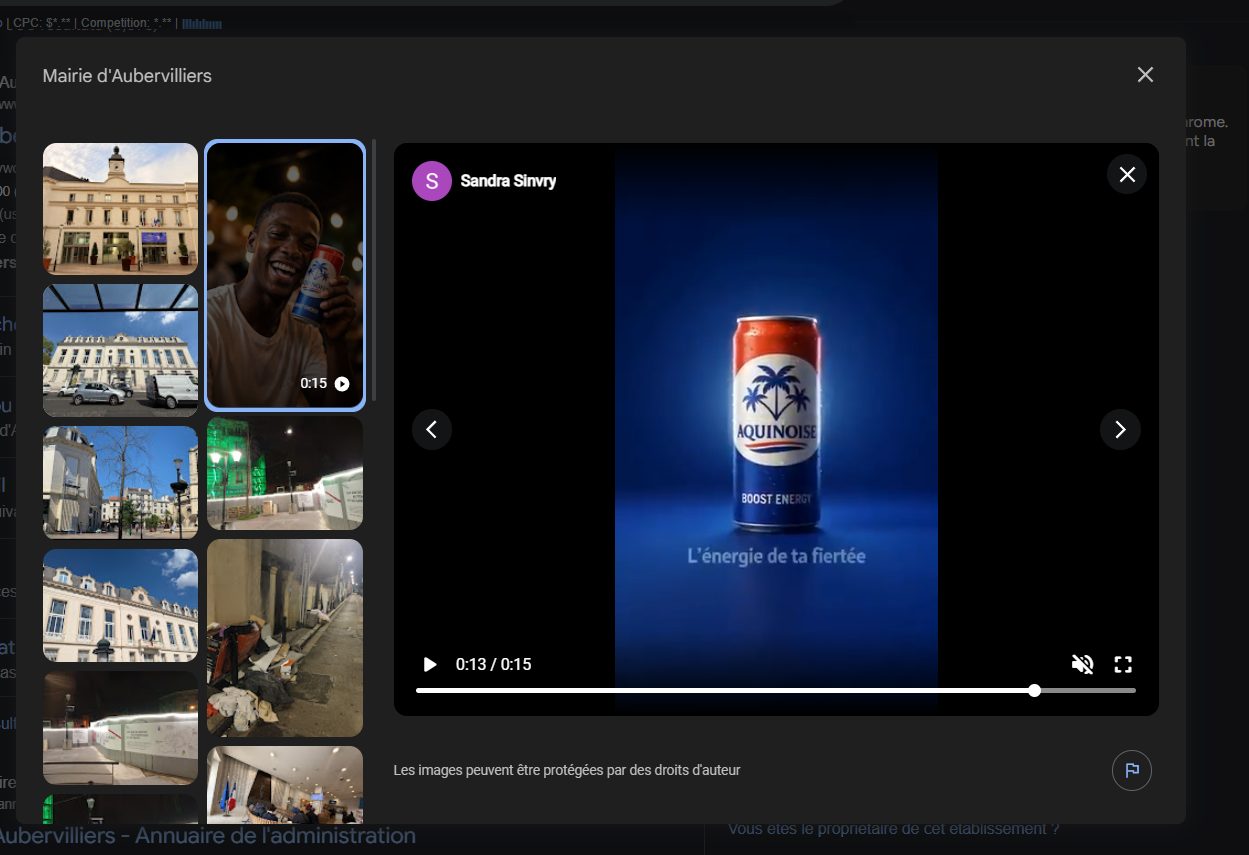The height and width of the screenshot is (855, 1249).
Task: Open the video in fullscreen
Action: [1123, 664]
